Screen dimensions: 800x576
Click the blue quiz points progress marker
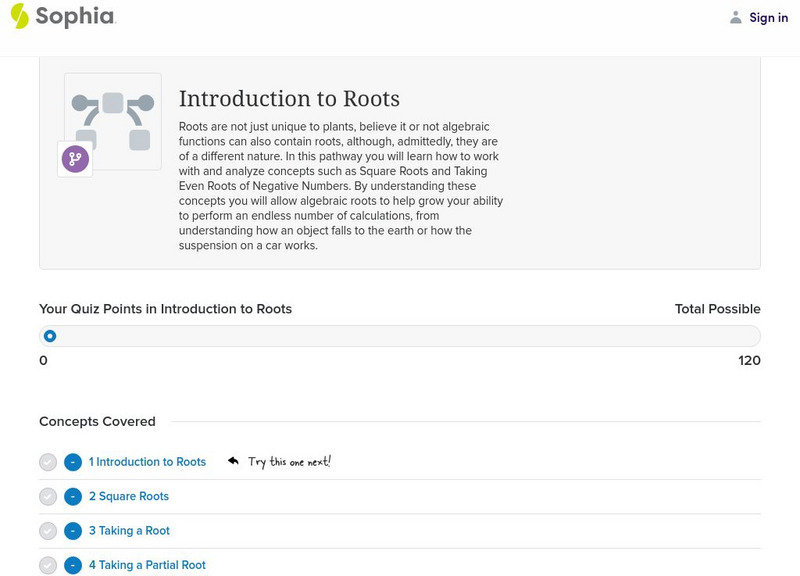coord(50,336)
